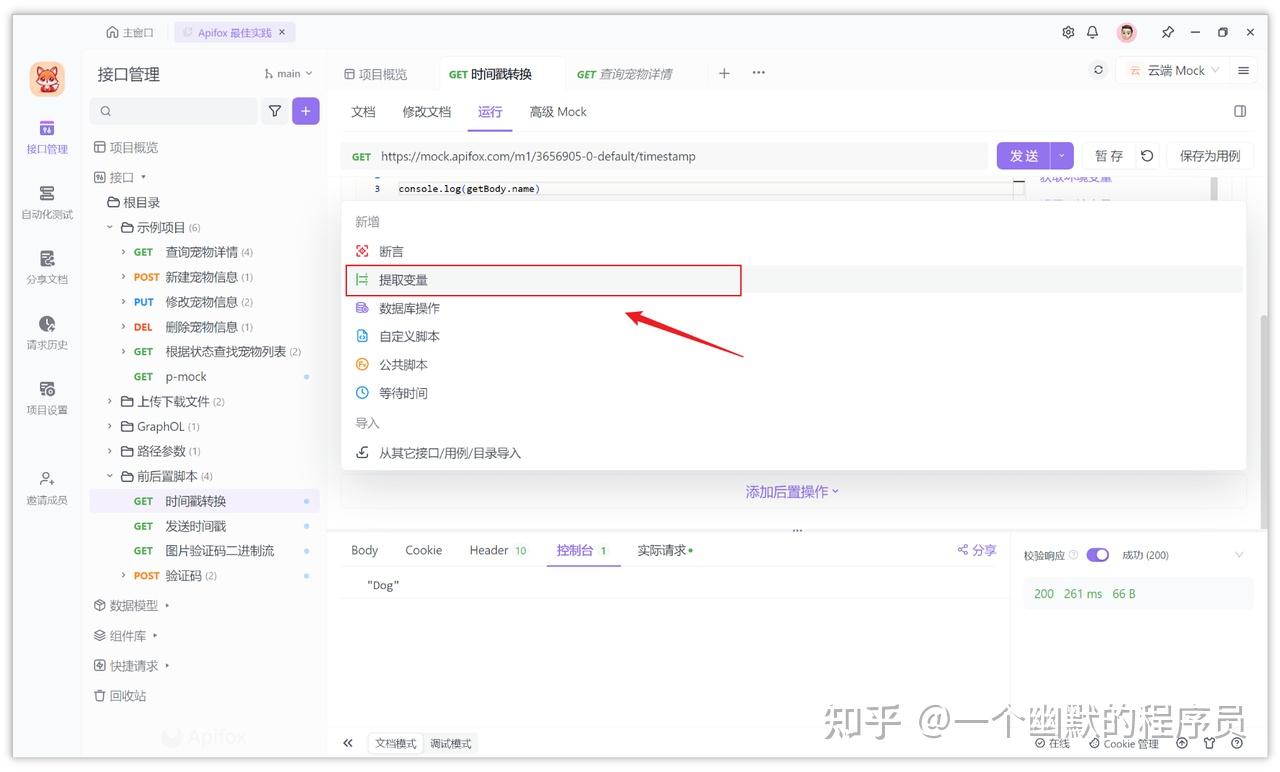Viewport: 1280px width, 772px height.
Task: Click the user avatar in title bar
Action: pyautogui.click(x=1127, y=33)
